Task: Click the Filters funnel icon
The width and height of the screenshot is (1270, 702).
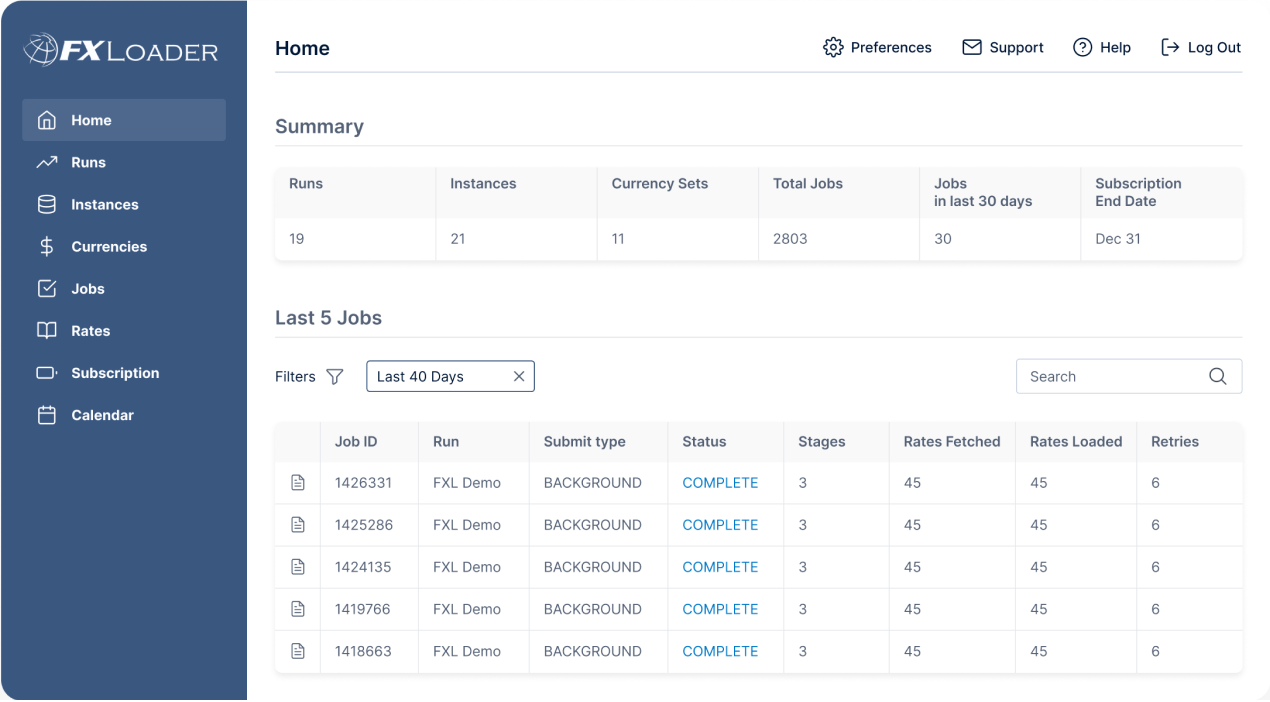Action: pos(335,376)
